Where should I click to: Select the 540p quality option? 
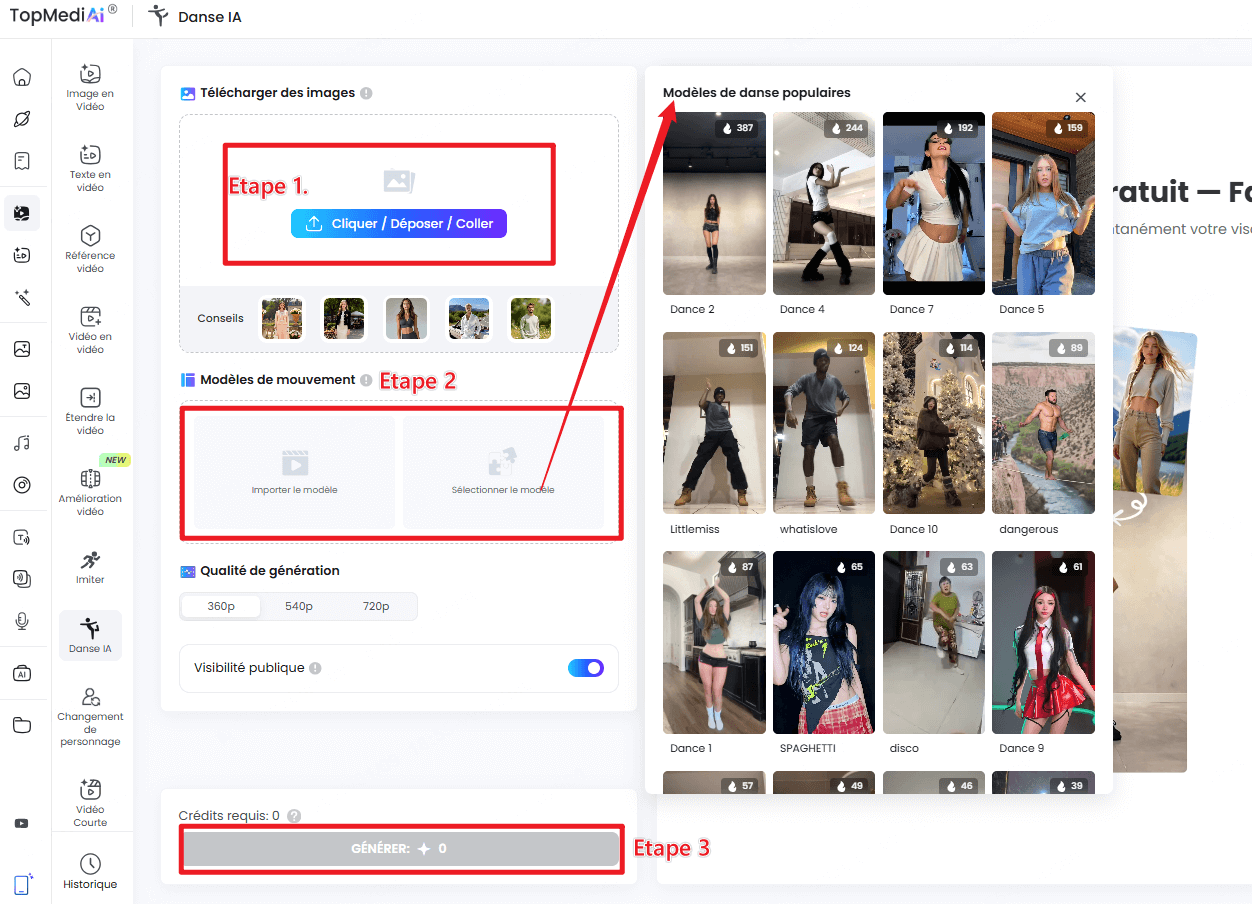point(297,606)
